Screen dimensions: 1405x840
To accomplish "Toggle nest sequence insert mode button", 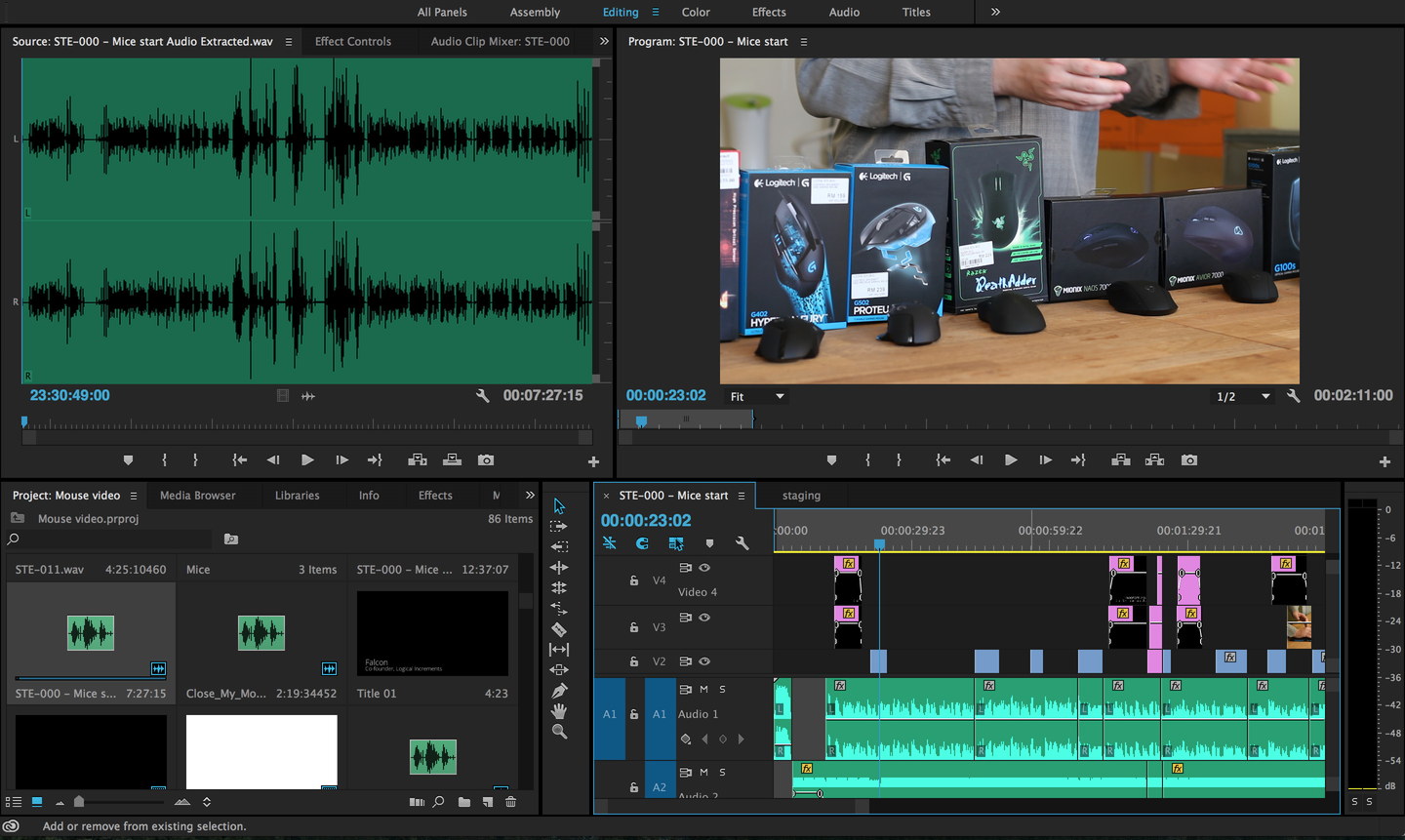I will point(610,543).
